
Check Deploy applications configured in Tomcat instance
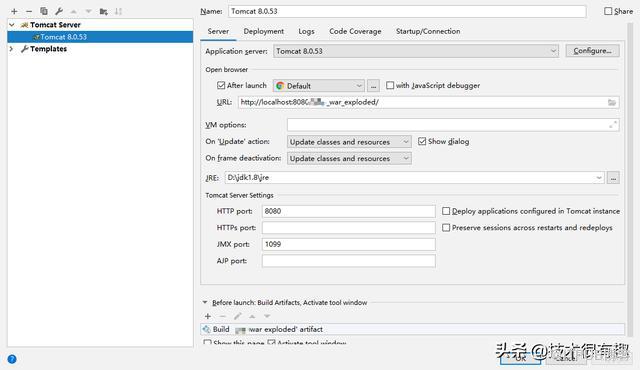[x=446, y=211]
